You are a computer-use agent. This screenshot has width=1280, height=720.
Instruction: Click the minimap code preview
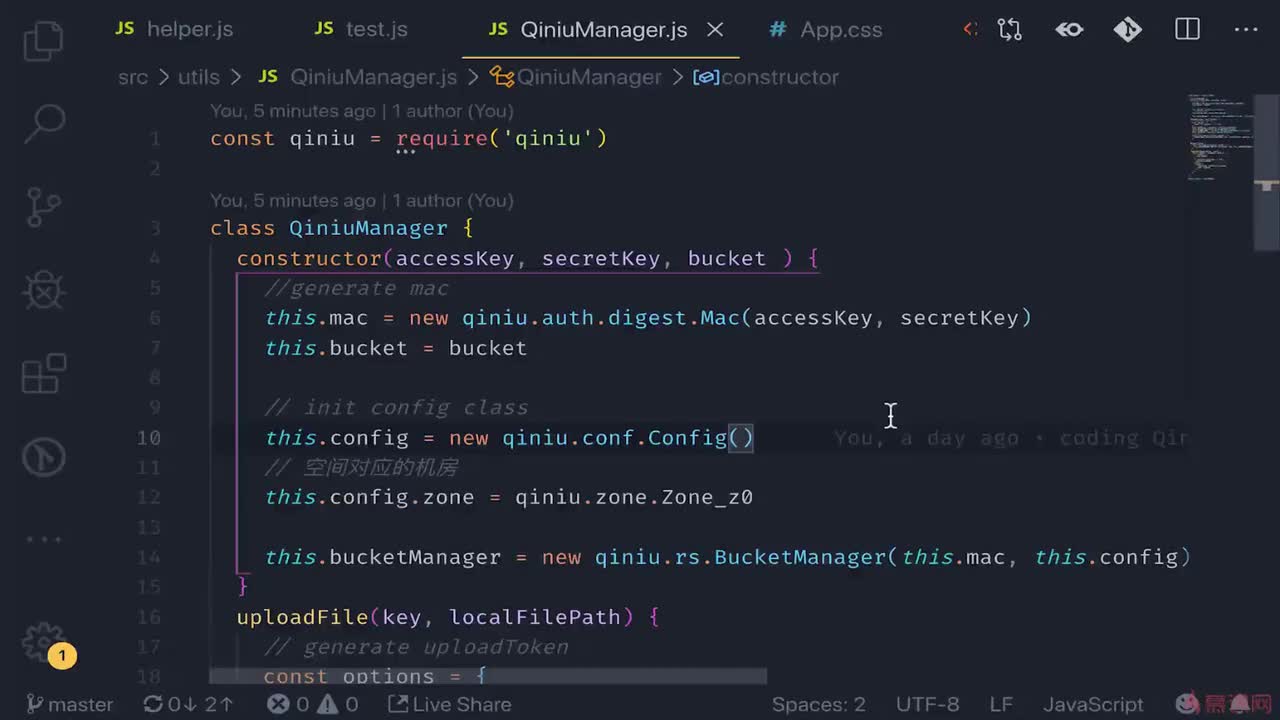click(1218, 135)
